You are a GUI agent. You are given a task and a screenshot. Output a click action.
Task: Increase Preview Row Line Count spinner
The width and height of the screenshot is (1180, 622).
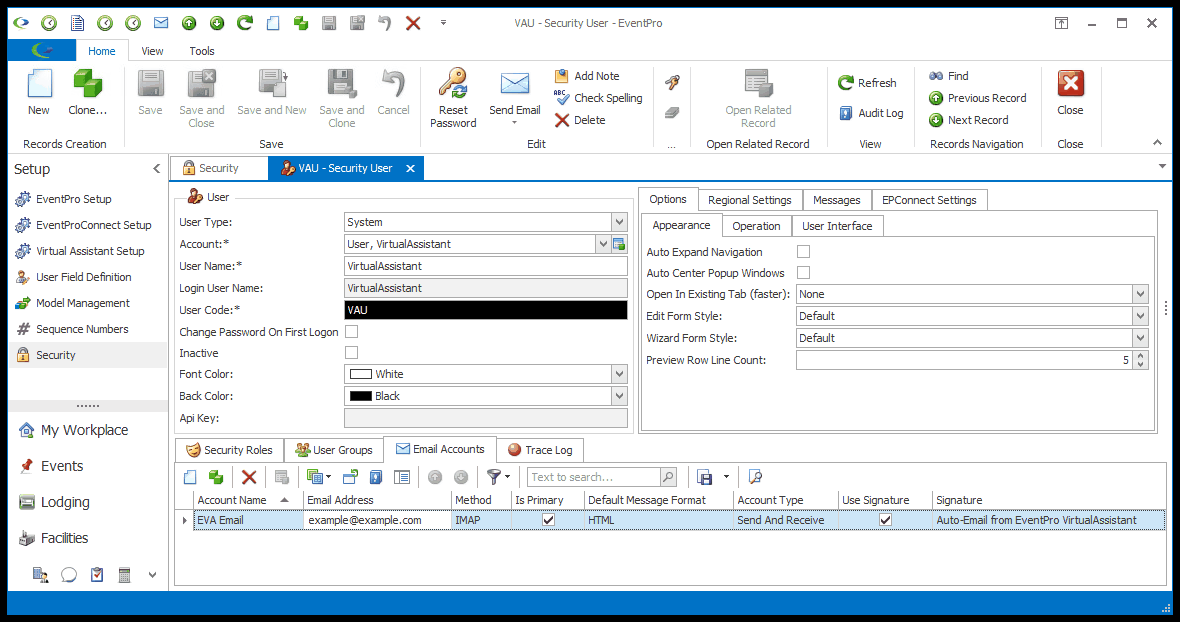[x=1141, y=356]
